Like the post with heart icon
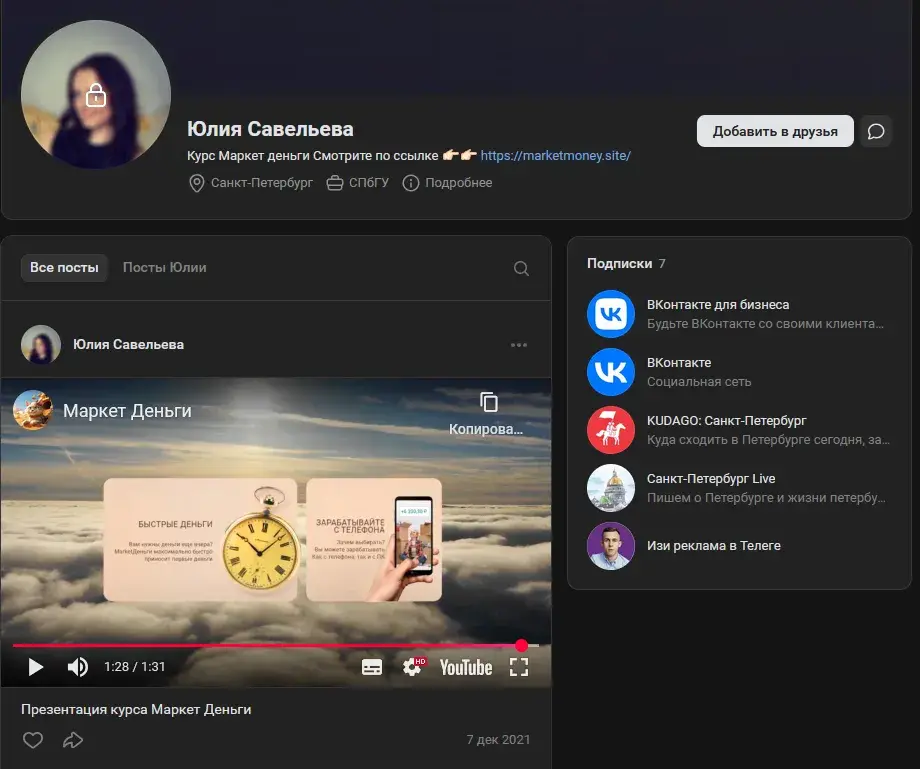Viewport: 920px width, 769px height. [x=33, y=740]
